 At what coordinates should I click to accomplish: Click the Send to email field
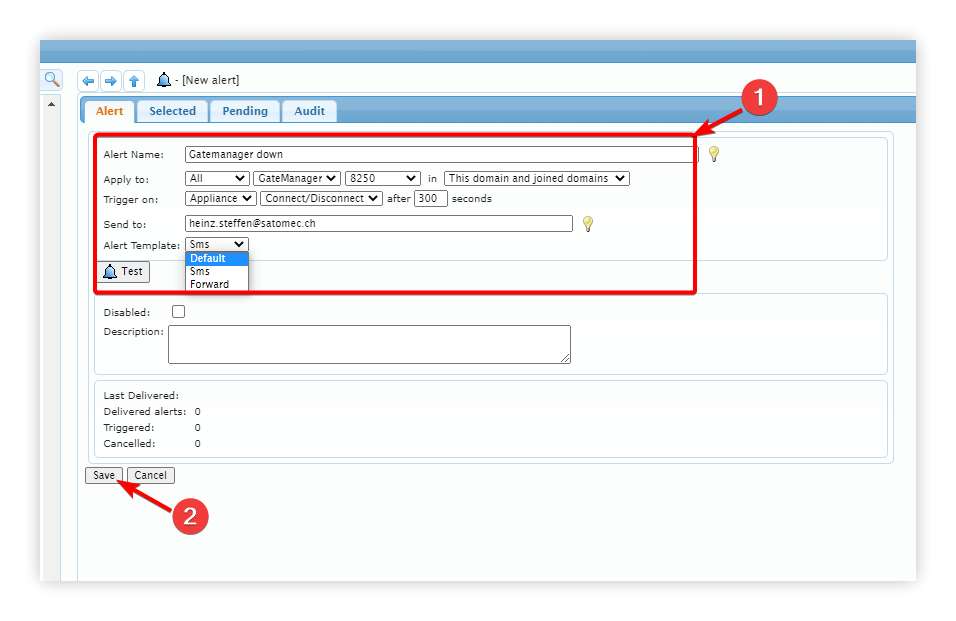pyautogui.click(x=379, y=224)
